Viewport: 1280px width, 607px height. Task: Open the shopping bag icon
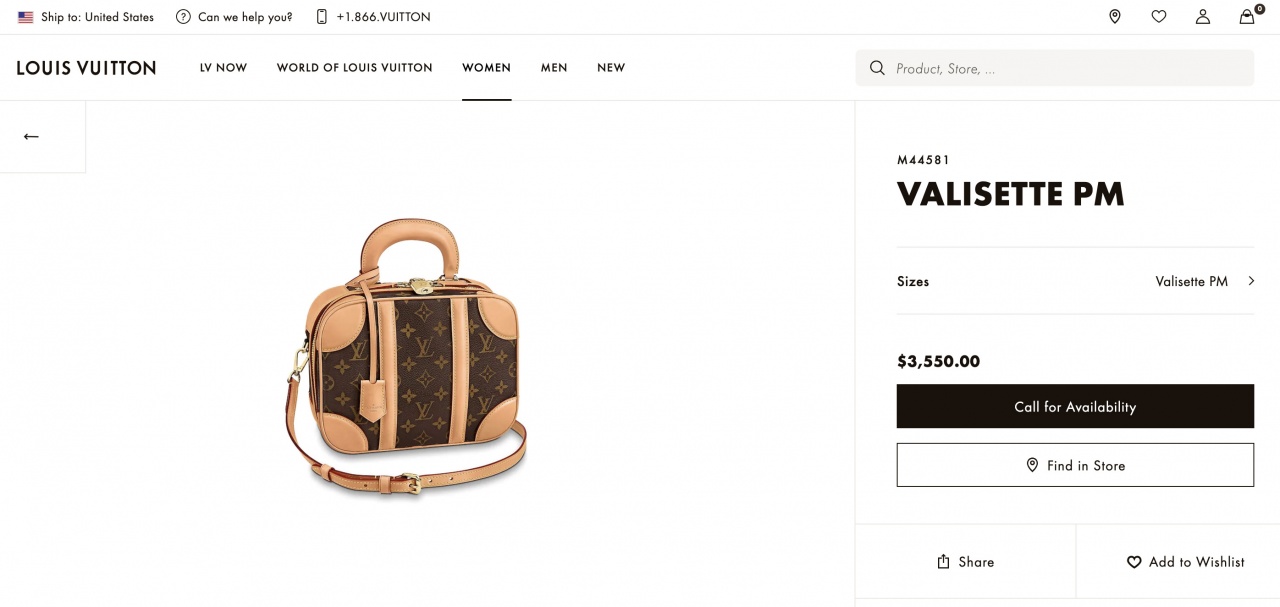pos(1247,16)
